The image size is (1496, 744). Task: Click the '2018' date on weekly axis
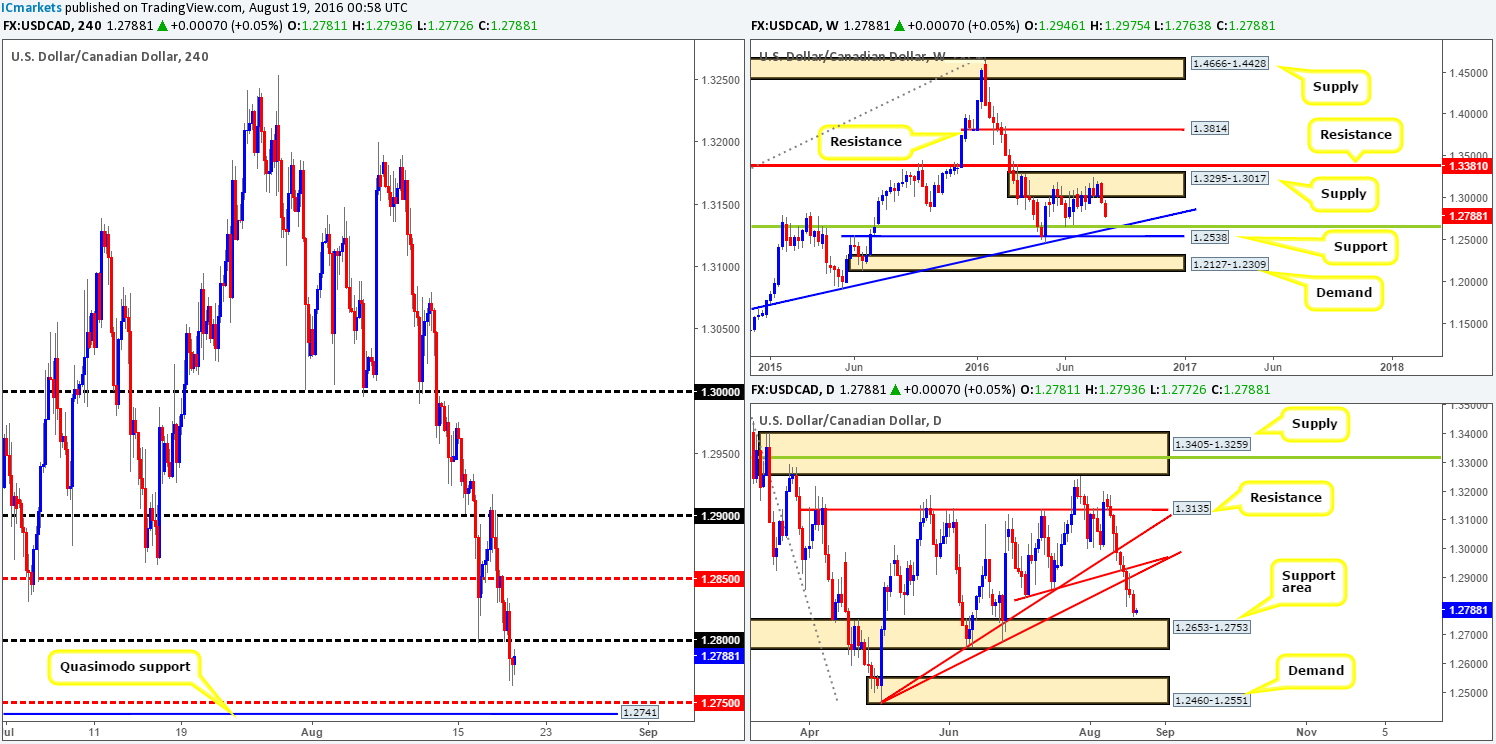pos(1392,366)
